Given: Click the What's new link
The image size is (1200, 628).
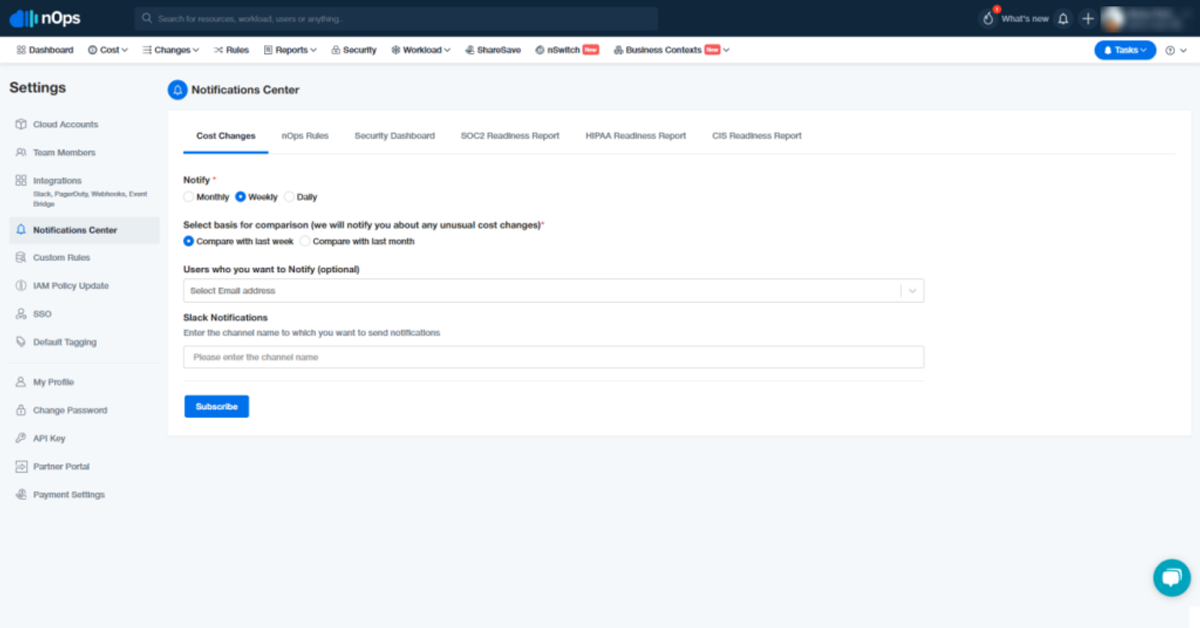Looking at the screenshot, I should pos(1025,19).
